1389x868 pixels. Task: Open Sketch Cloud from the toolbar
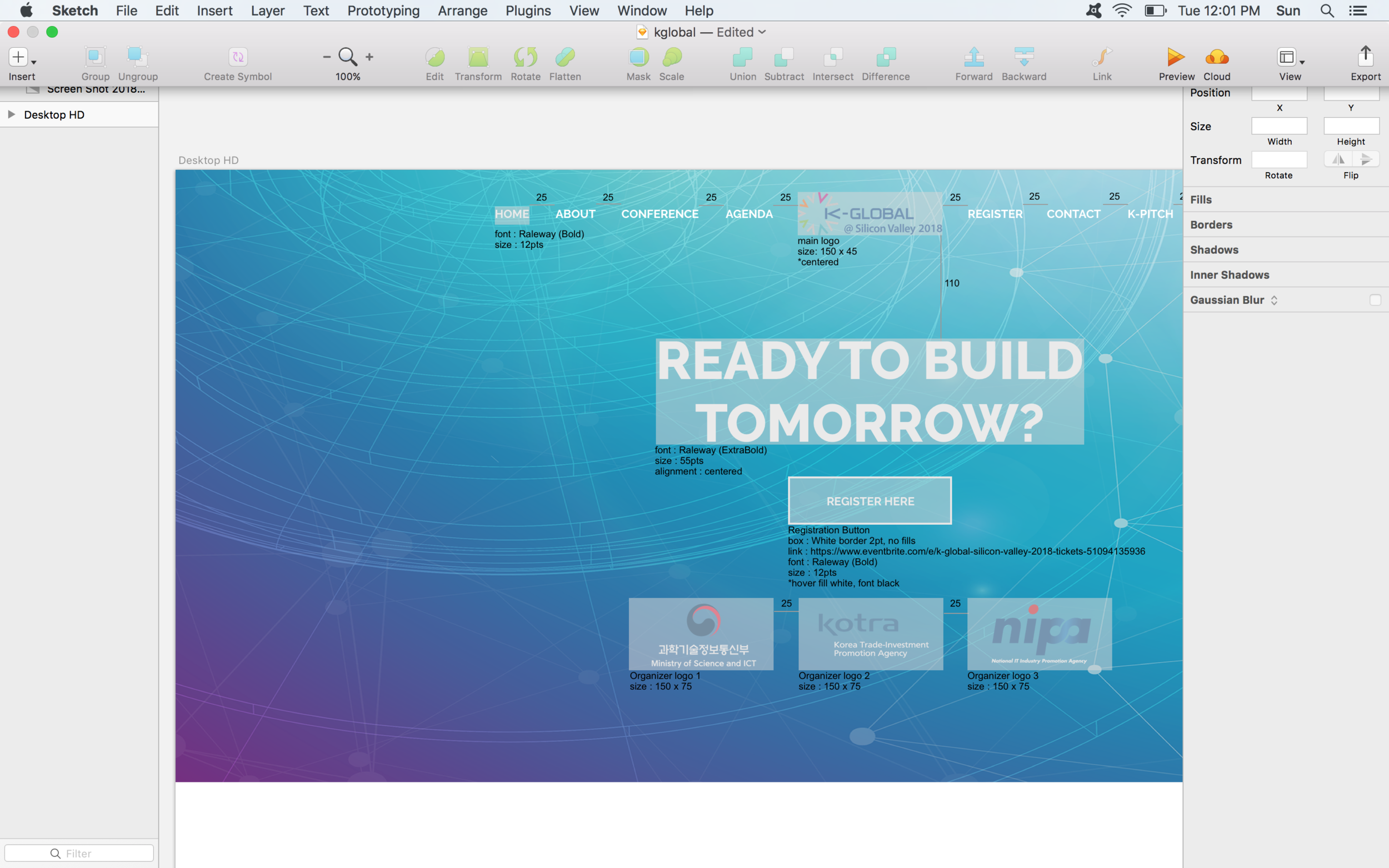tap(1217, 63)
